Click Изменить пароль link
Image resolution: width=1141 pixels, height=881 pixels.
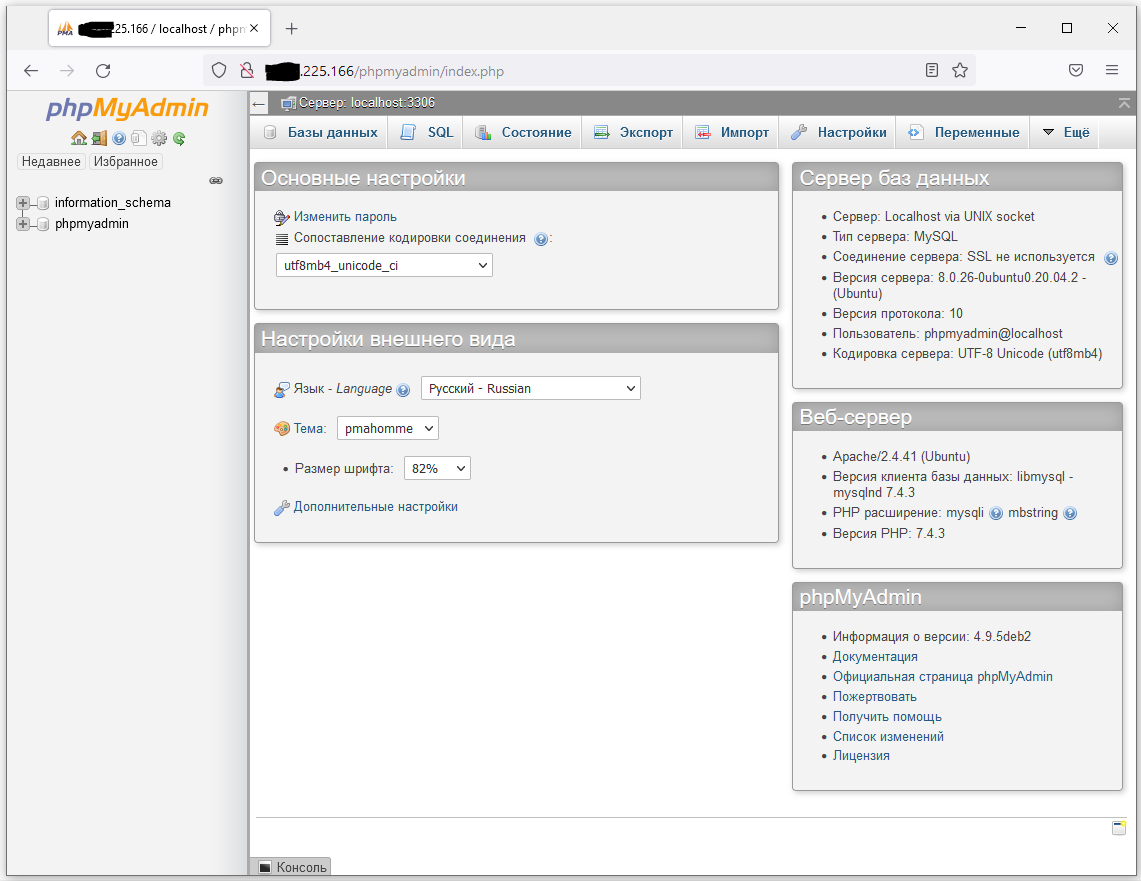[x=345, y=217]
